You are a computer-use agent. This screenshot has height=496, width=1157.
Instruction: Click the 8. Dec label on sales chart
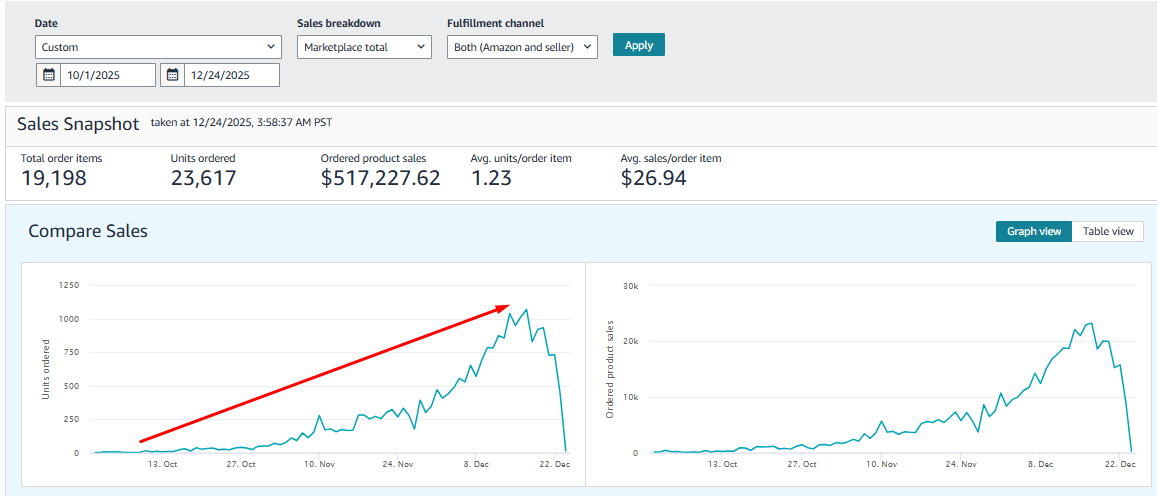pyautogui.click(x=1041, y=464)
